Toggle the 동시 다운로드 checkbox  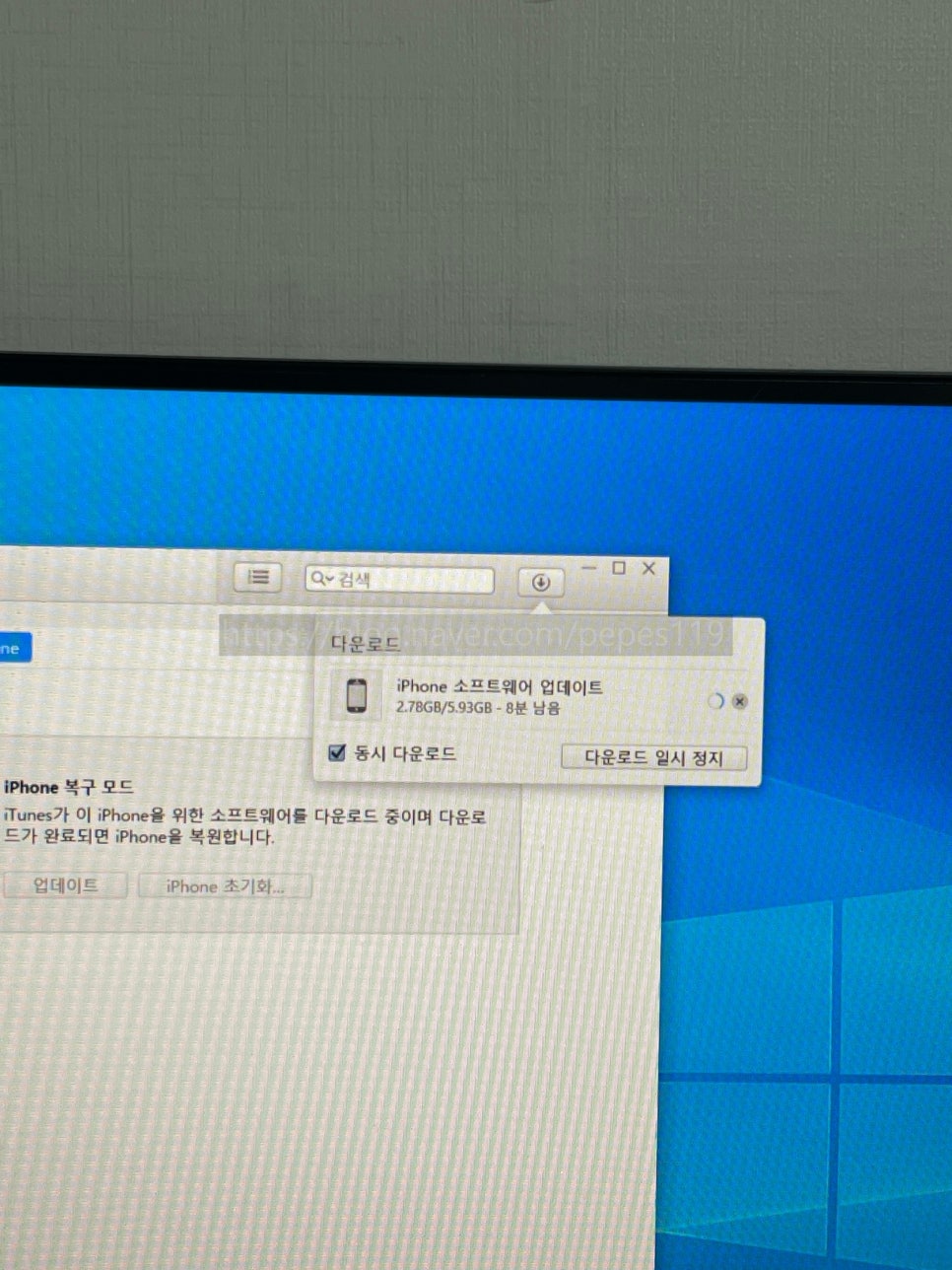click(337, 753)
